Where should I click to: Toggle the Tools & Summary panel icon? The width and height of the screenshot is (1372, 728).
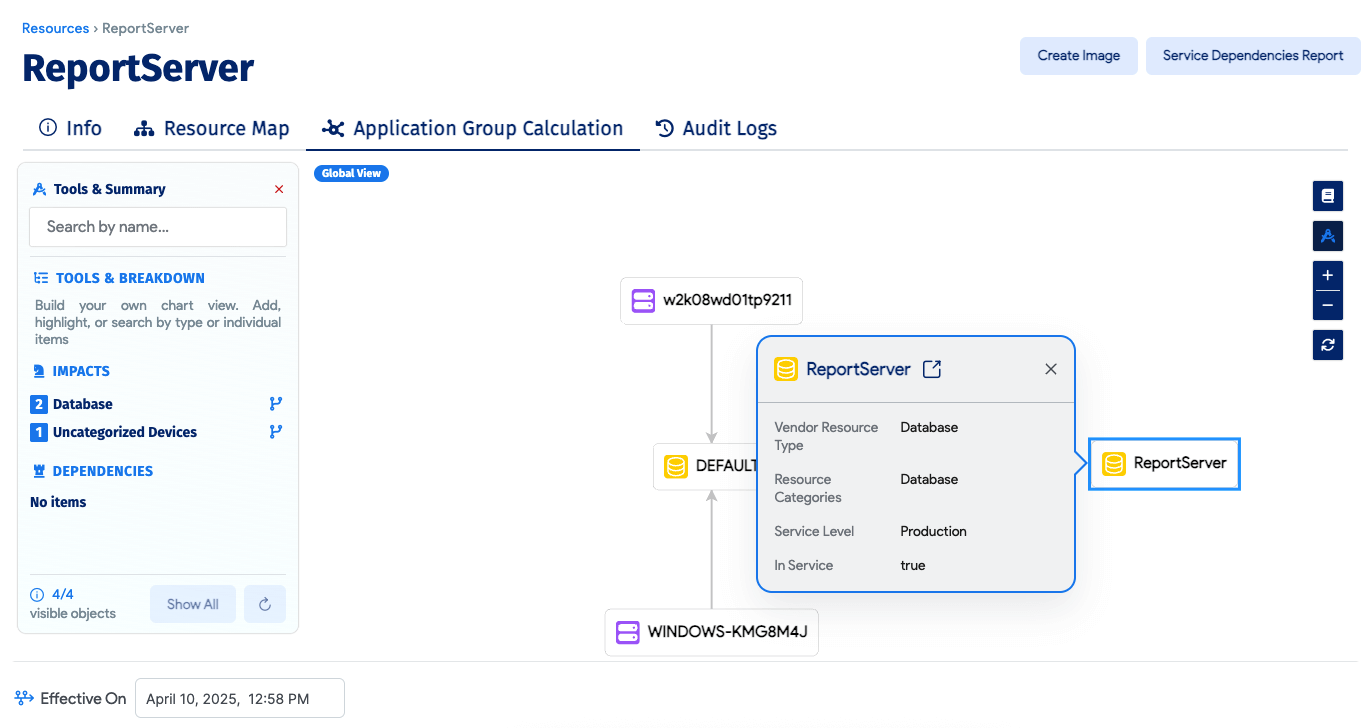1327,236
